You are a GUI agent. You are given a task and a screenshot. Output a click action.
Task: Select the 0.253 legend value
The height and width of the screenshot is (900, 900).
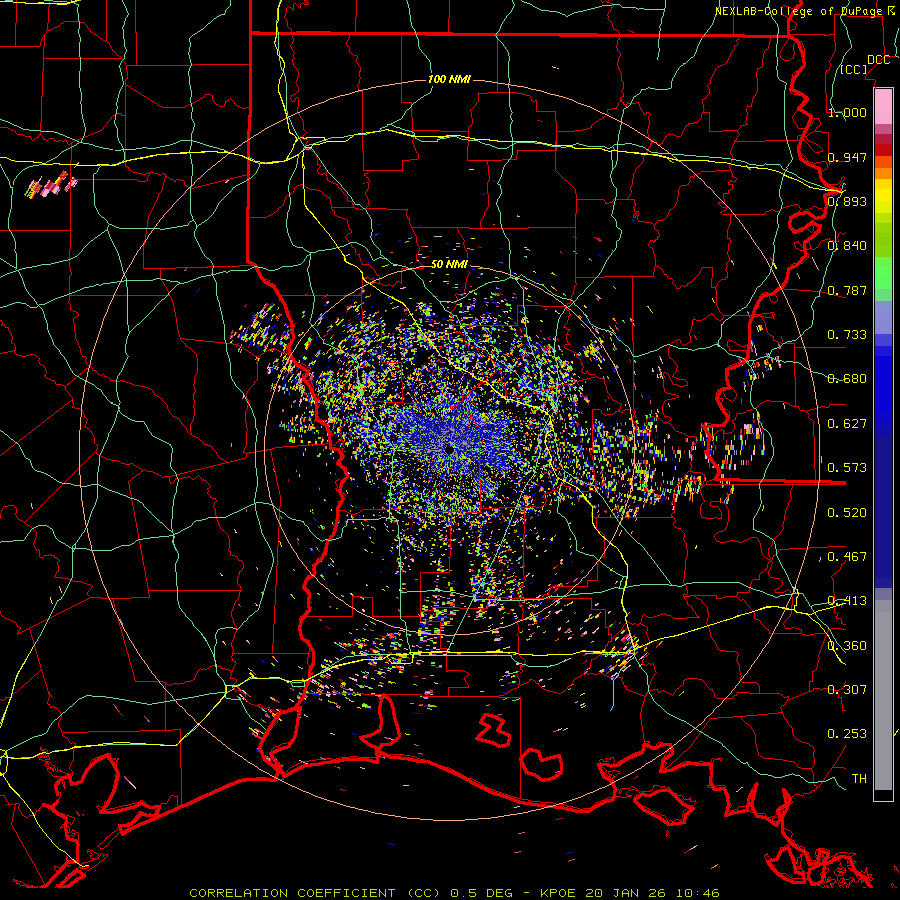[847, 734]
